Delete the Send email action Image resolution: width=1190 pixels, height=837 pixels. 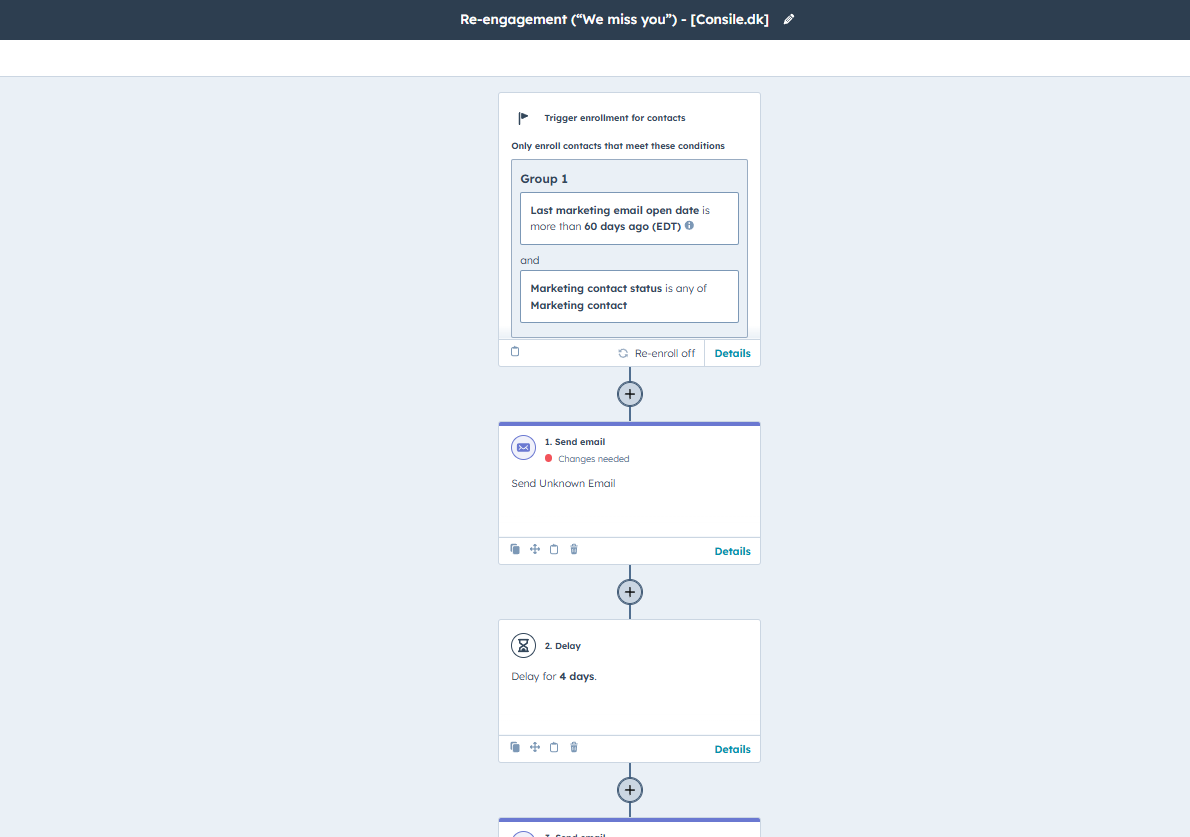573,549
